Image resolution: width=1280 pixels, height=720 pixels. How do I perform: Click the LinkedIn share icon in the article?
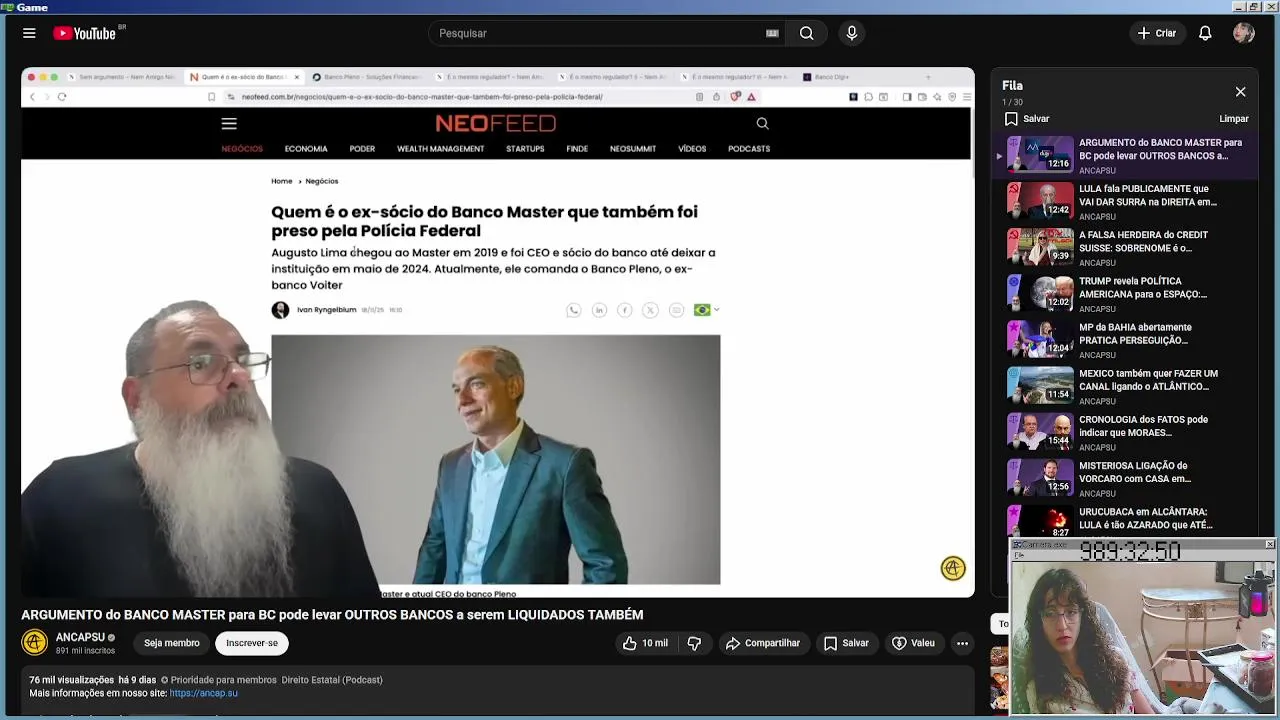point(599,311)
